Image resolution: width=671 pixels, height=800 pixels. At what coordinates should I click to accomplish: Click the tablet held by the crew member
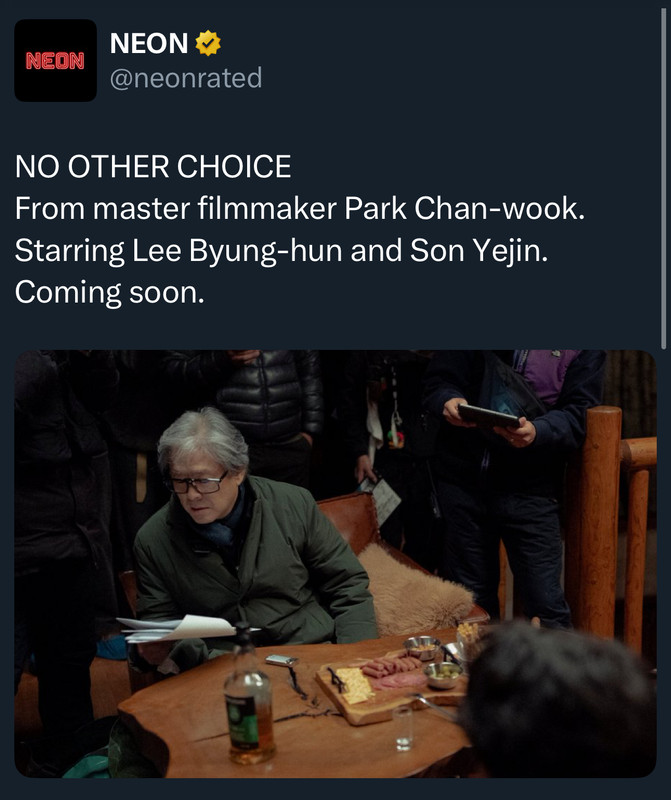[488, 416]
